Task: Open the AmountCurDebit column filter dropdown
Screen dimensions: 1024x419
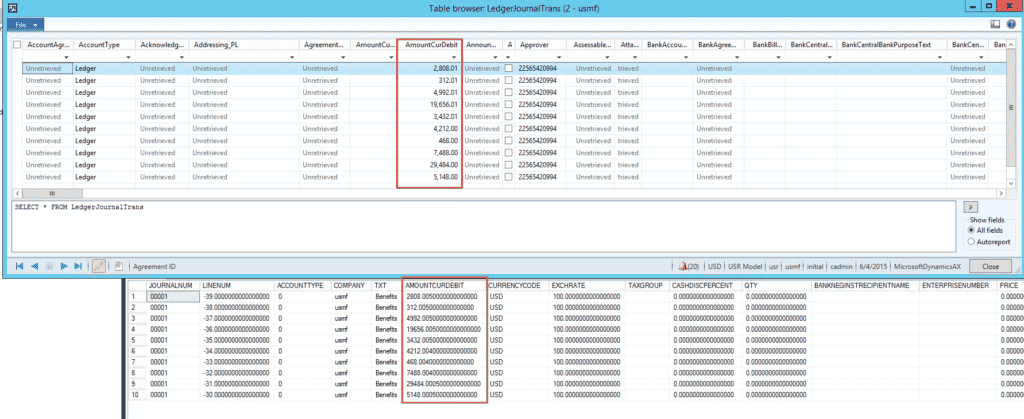Action: (455, 57)
